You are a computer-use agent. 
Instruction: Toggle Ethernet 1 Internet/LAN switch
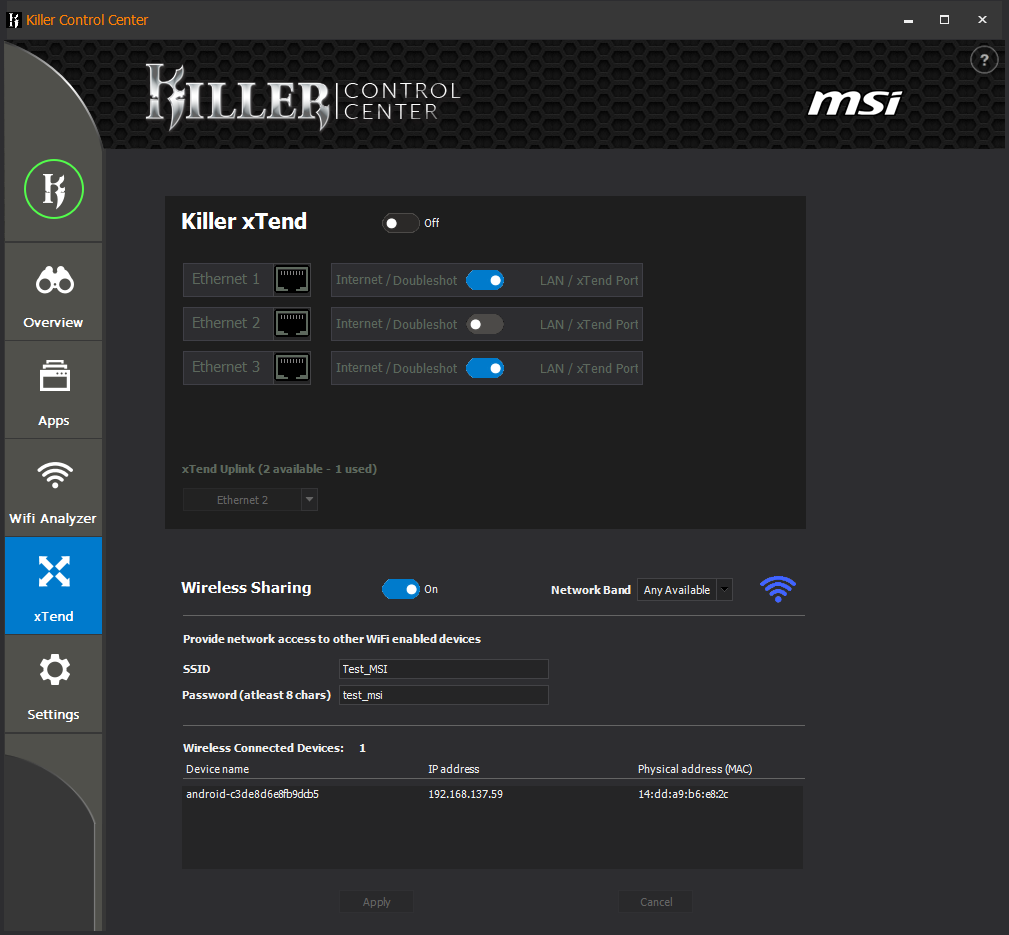pyautogui.click(x=485, y=280)
